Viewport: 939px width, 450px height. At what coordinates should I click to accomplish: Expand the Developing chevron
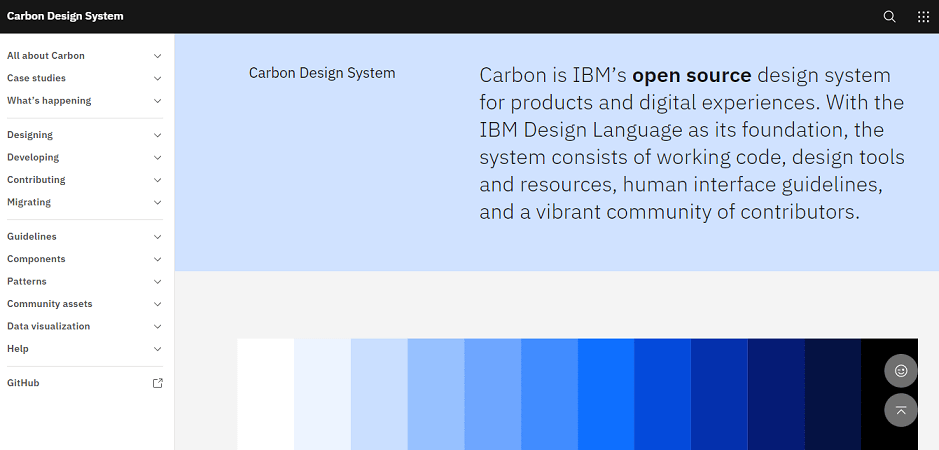click(x=157, y=158)
